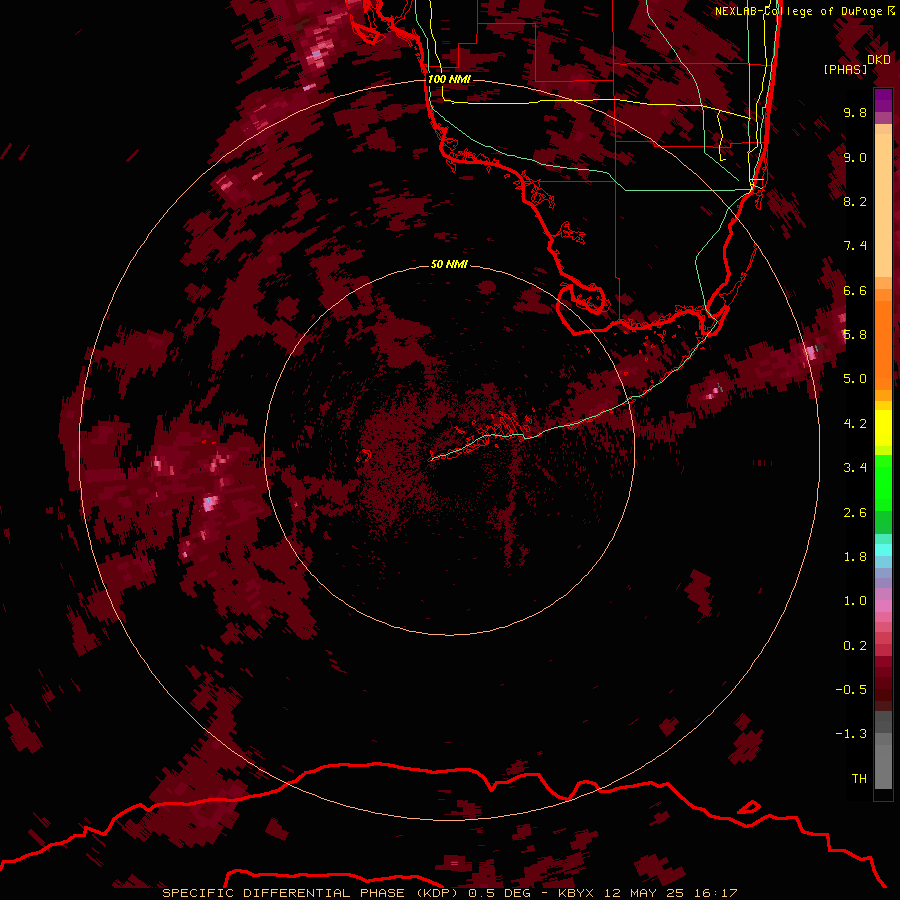Select the -0.5 scale value
Viewport: 900px width, 900px height.
[x=851, y=690]
